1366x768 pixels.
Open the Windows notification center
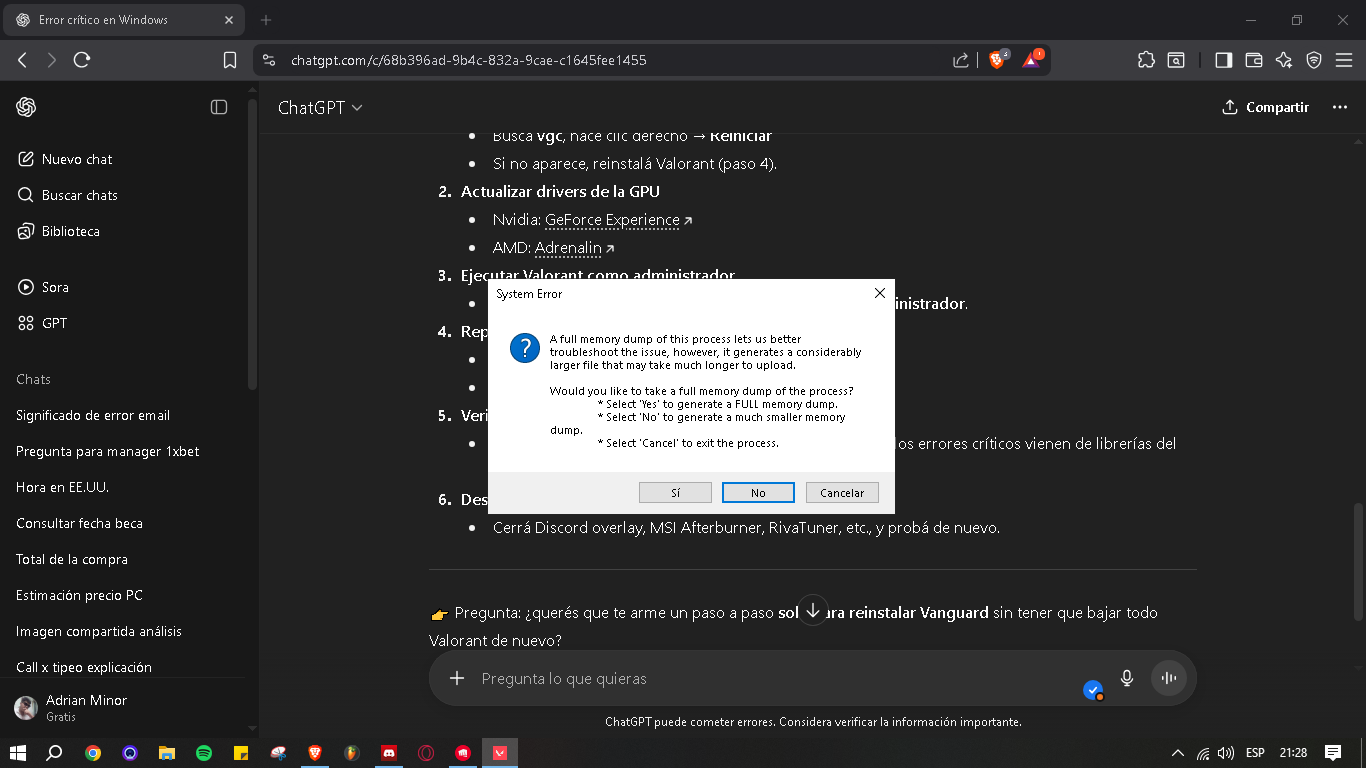(1333, 753)
